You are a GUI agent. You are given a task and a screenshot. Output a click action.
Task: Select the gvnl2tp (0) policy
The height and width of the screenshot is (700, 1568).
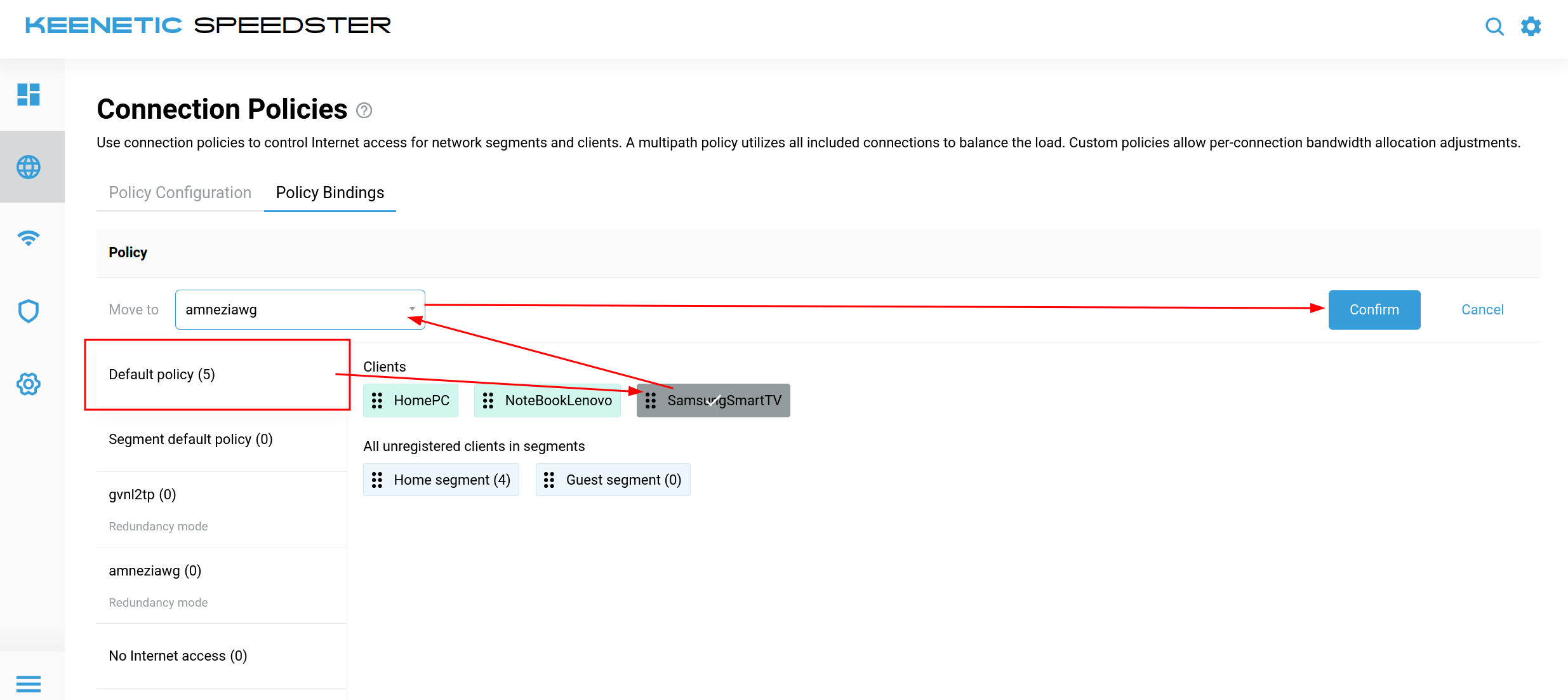tap(142, 494)
